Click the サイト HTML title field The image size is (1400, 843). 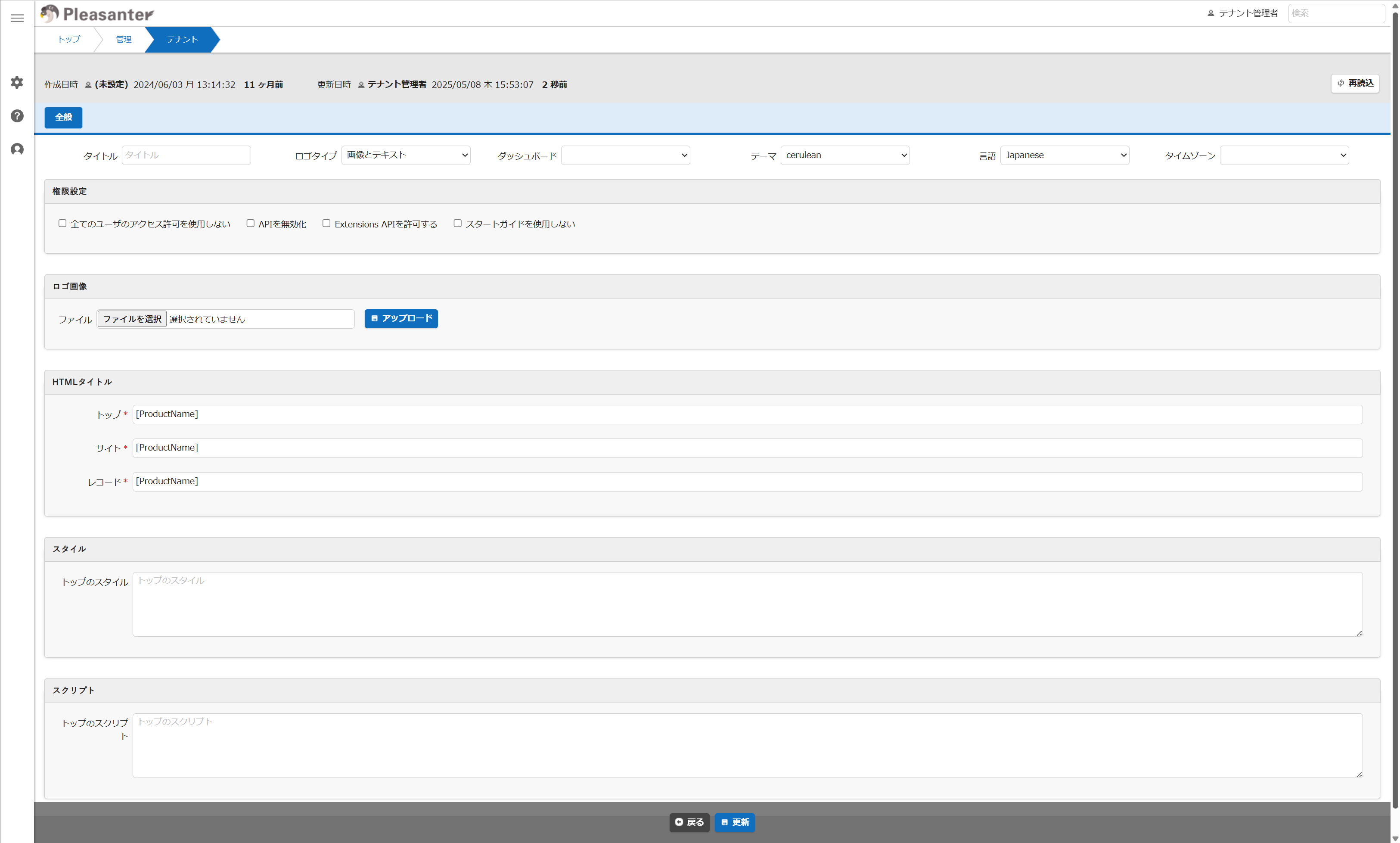(747, 448)
